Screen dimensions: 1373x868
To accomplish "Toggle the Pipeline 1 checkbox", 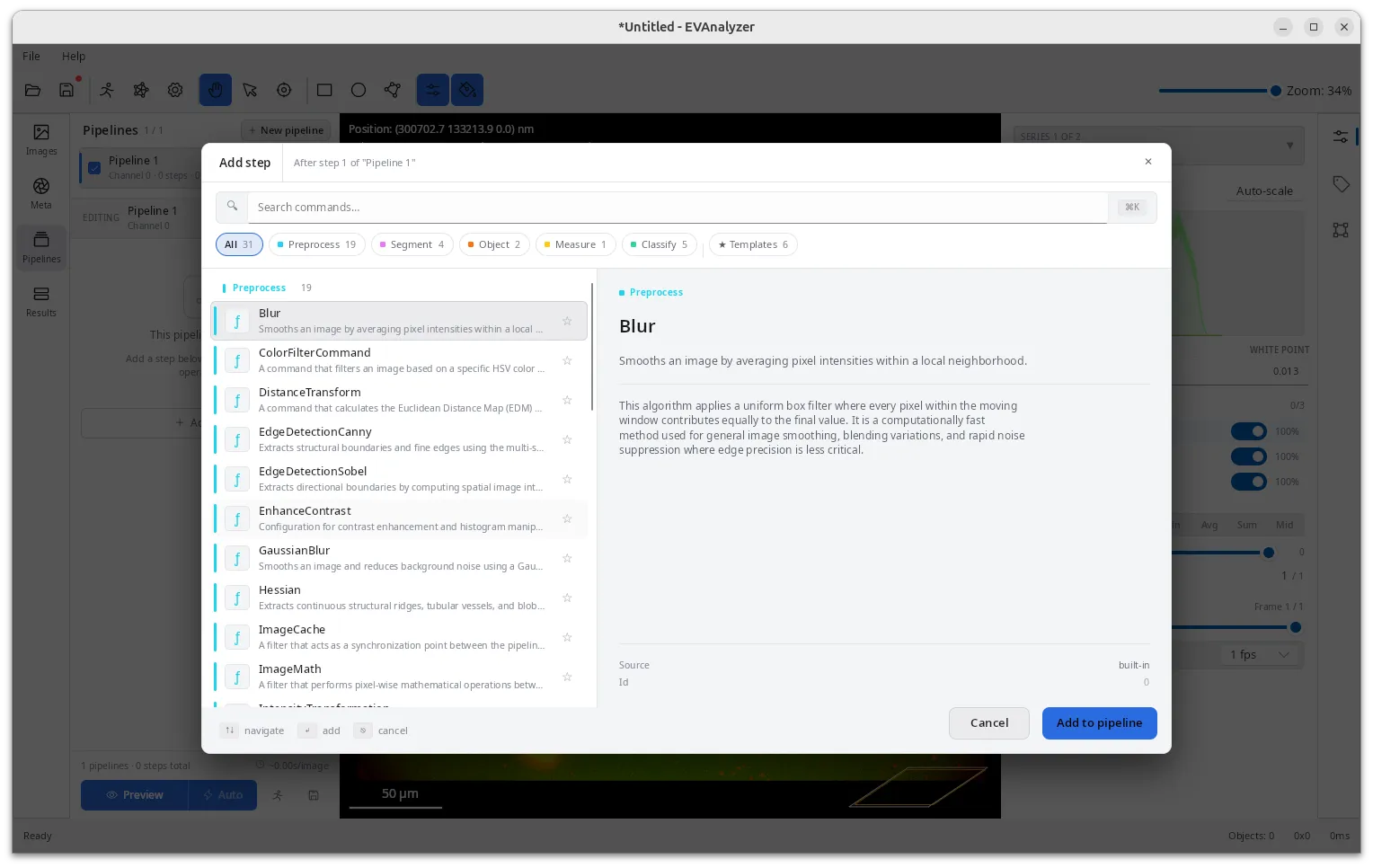I will 94,167.
